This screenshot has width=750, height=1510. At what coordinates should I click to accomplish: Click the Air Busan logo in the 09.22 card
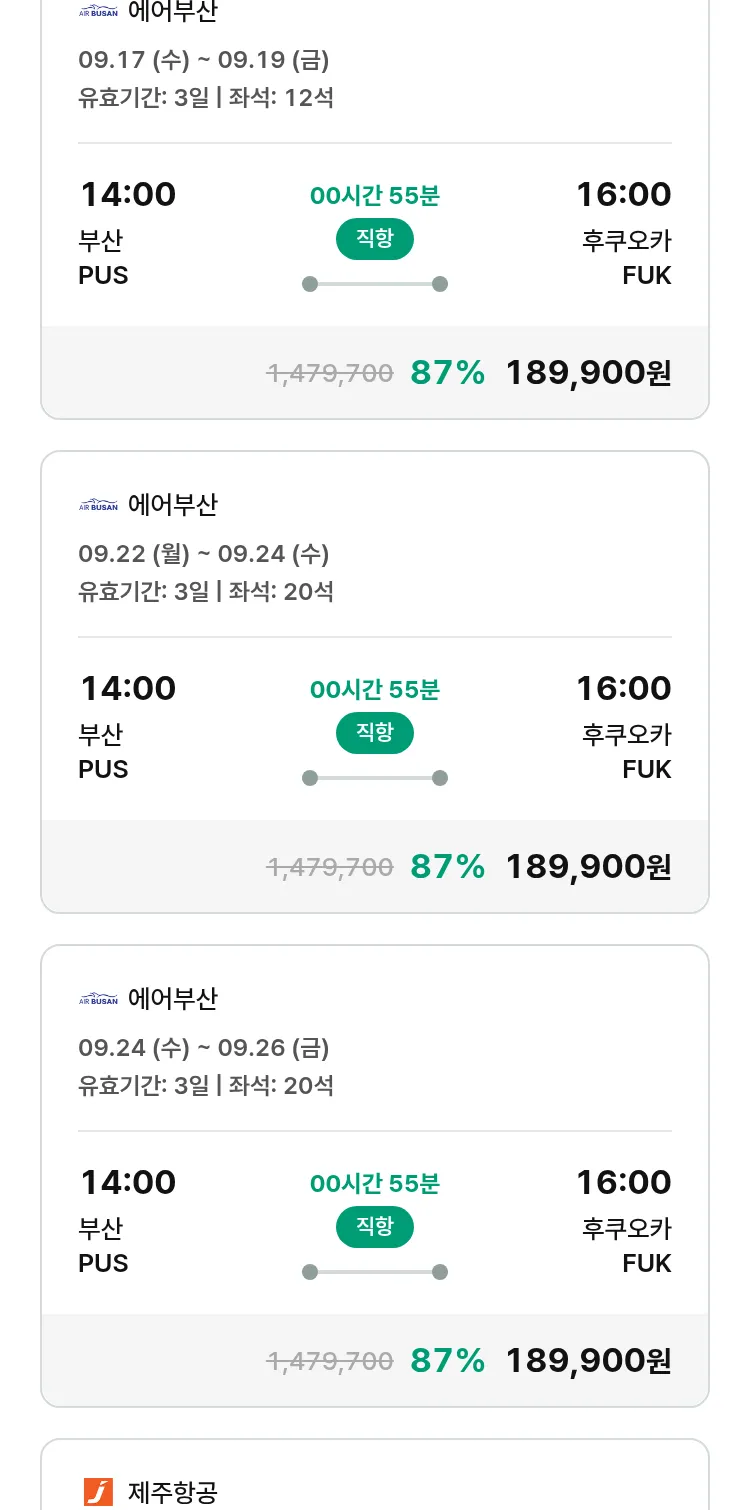[x=98, y=505]
